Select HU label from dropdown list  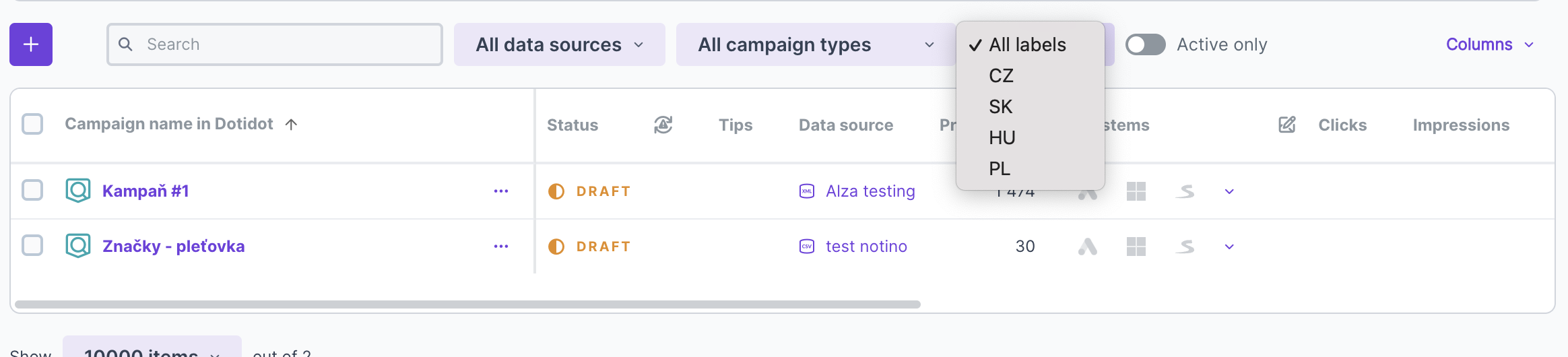point(1002,137)
